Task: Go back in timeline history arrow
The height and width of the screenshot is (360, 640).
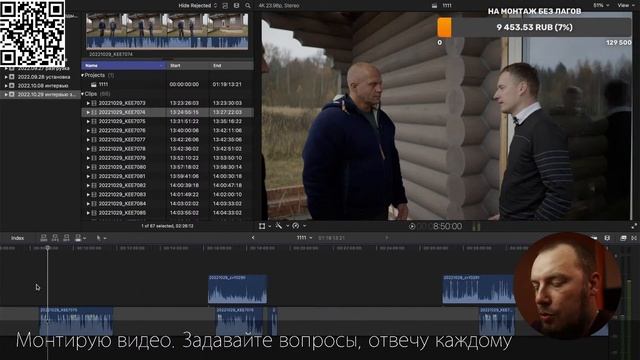Action: pos(253,238)
